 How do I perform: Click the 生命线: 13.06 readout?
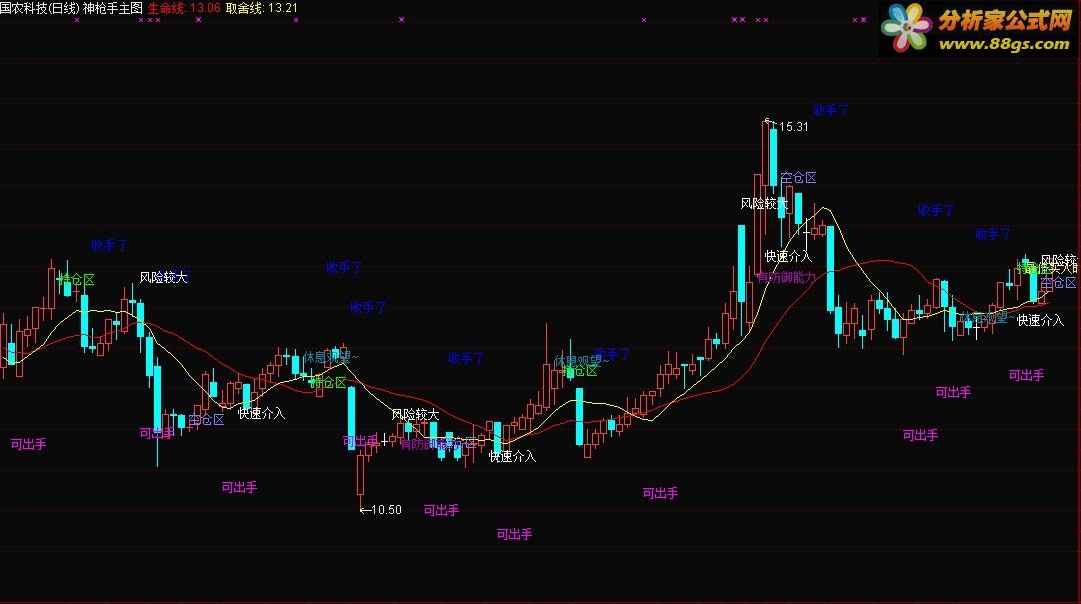[x=184, y=8]
